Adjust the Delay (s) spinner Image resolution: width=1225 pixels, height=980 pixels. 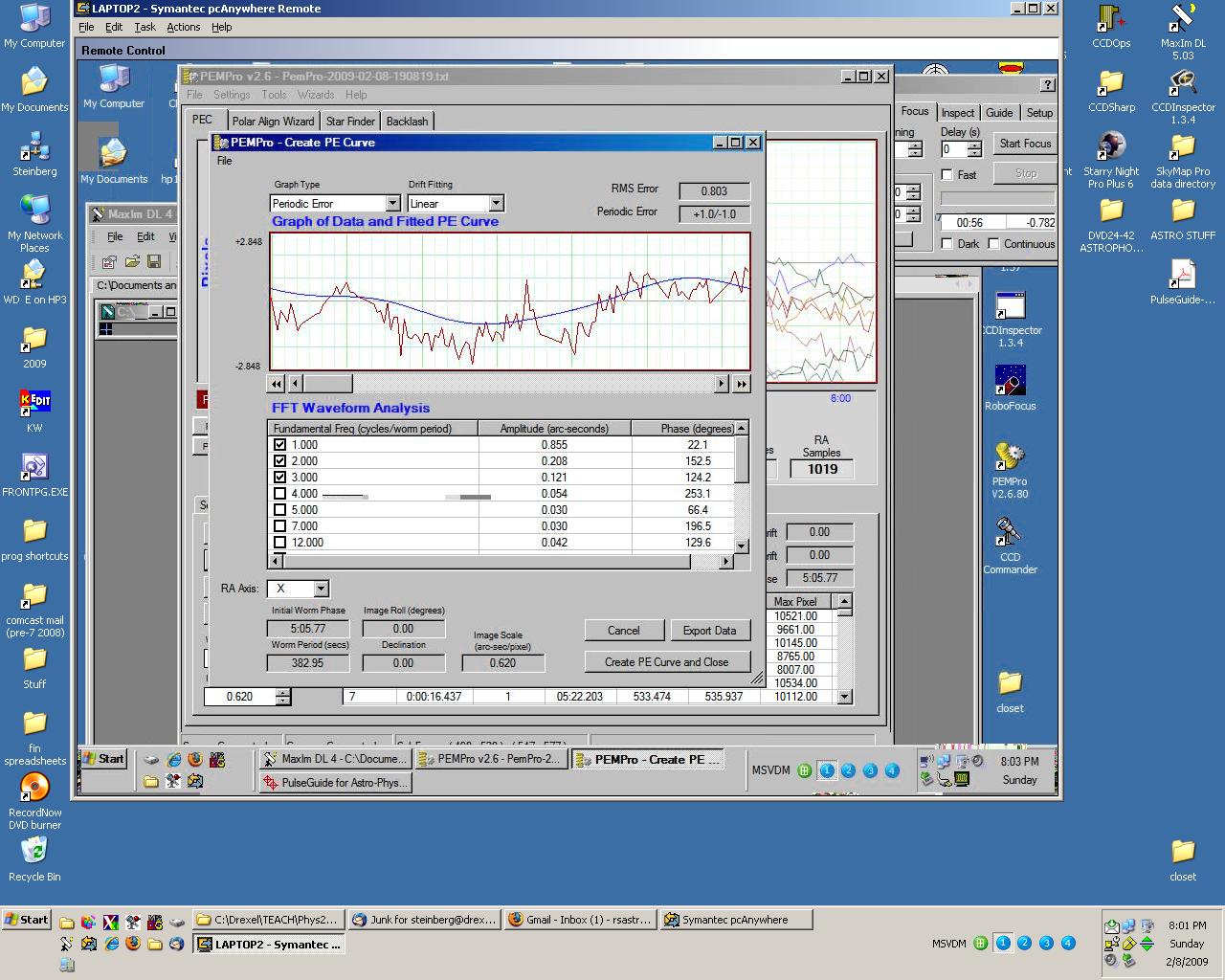pyautogui.click(x=974, y=149)
